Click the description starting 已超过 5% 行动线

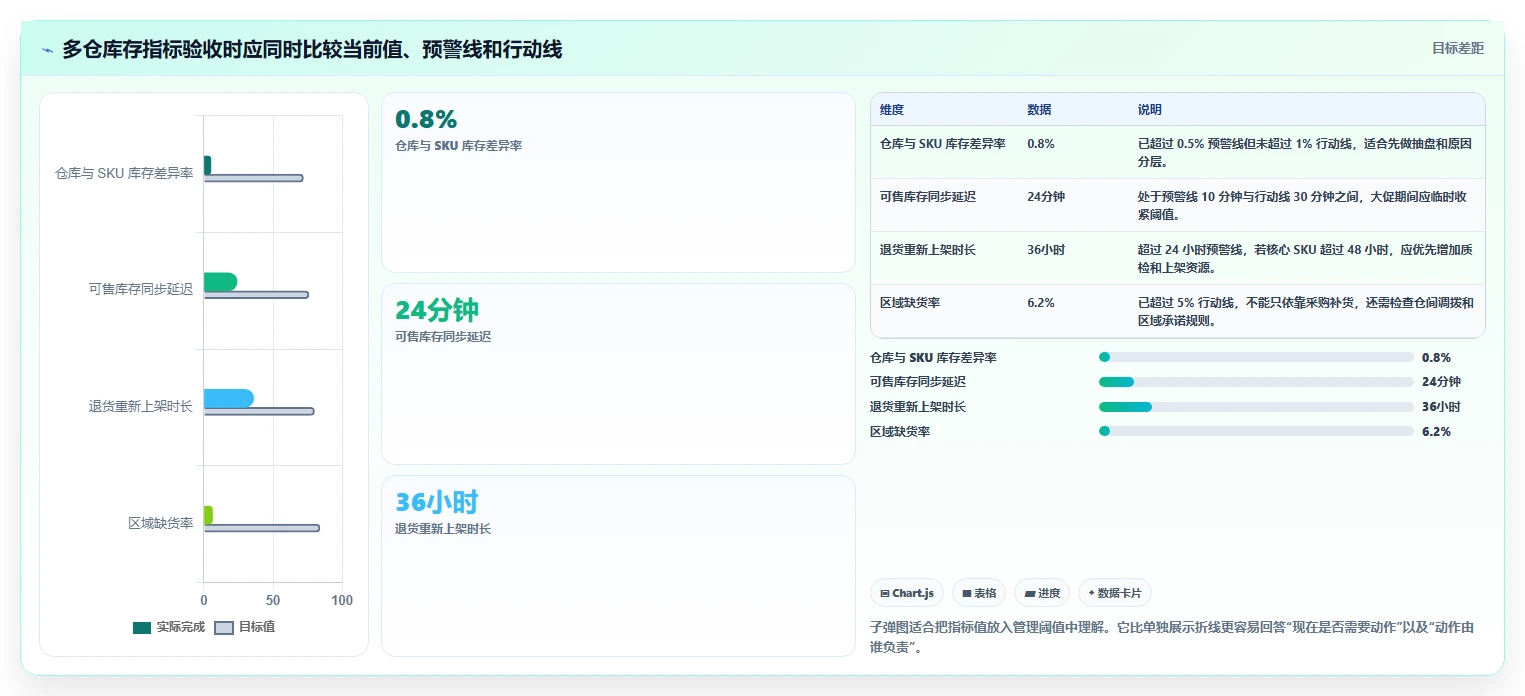pos(1305,311)
